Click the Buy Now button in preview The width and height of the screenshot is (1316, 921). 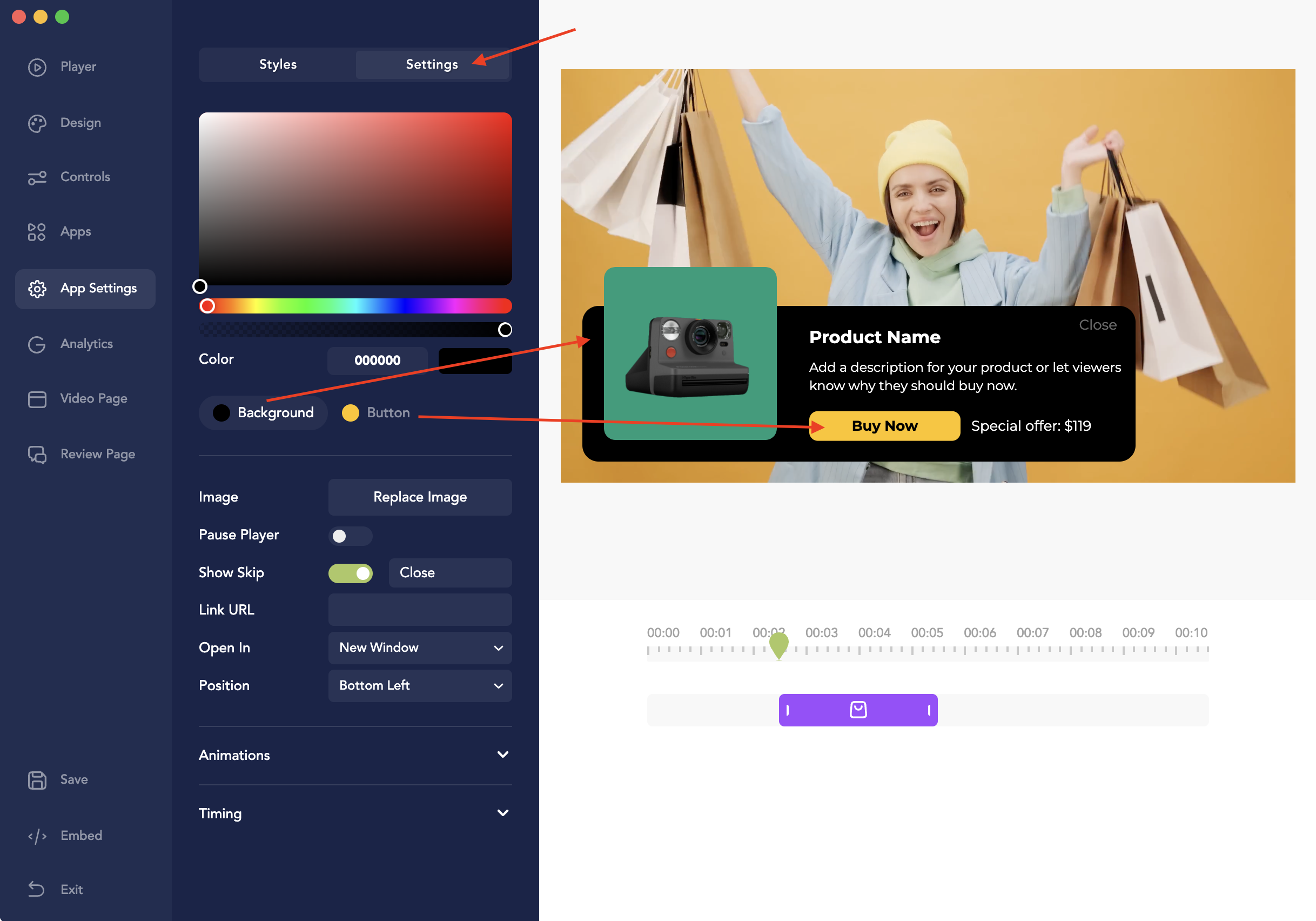click(x=884, y=425)
